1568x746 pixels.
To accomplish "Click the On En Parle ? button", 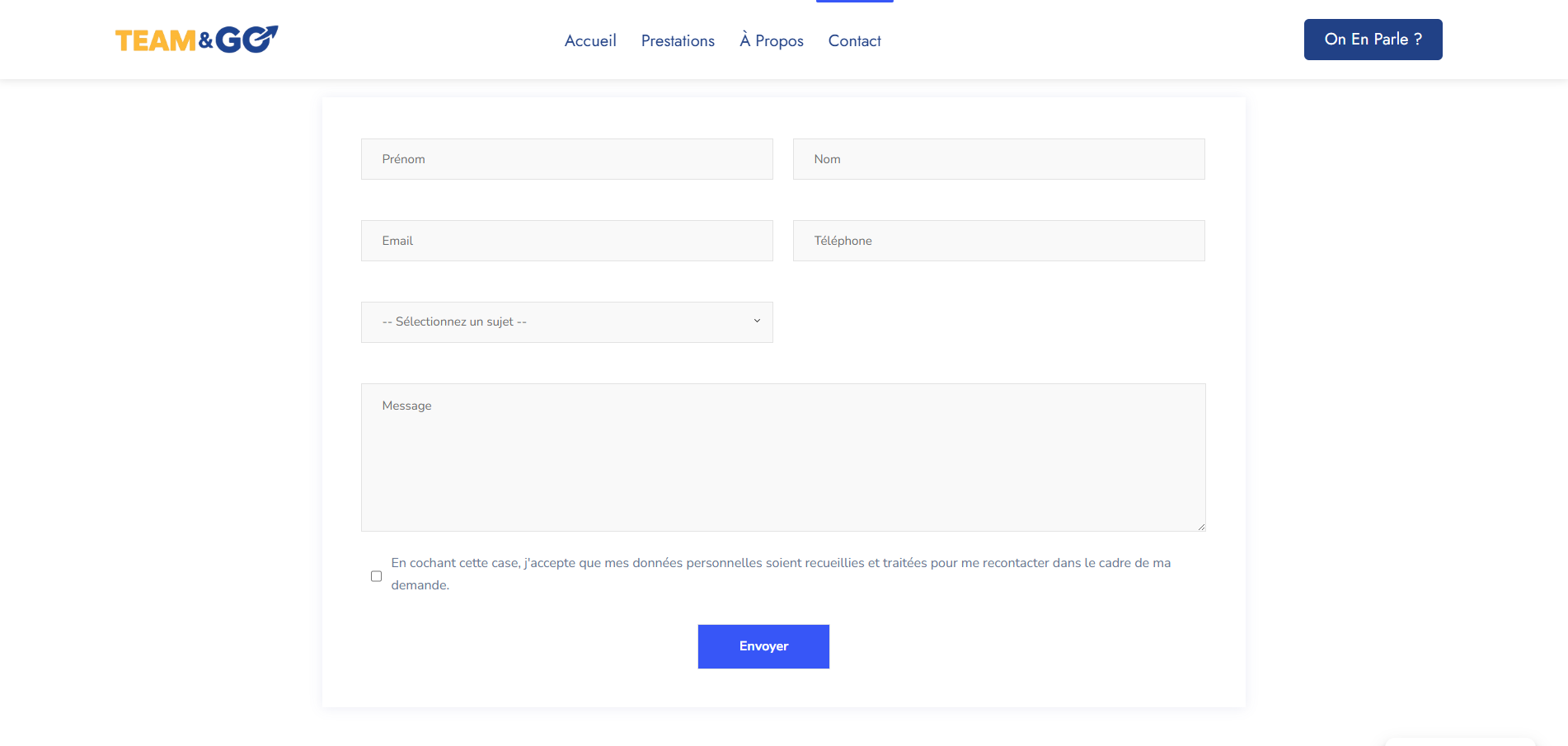I will pyautogui.click(x=1373, y=40).
